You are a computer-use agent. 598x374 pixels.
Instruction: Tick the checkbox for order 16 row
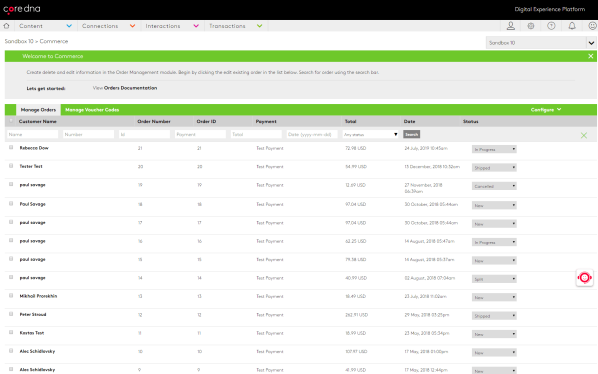[x=11, y=240]
